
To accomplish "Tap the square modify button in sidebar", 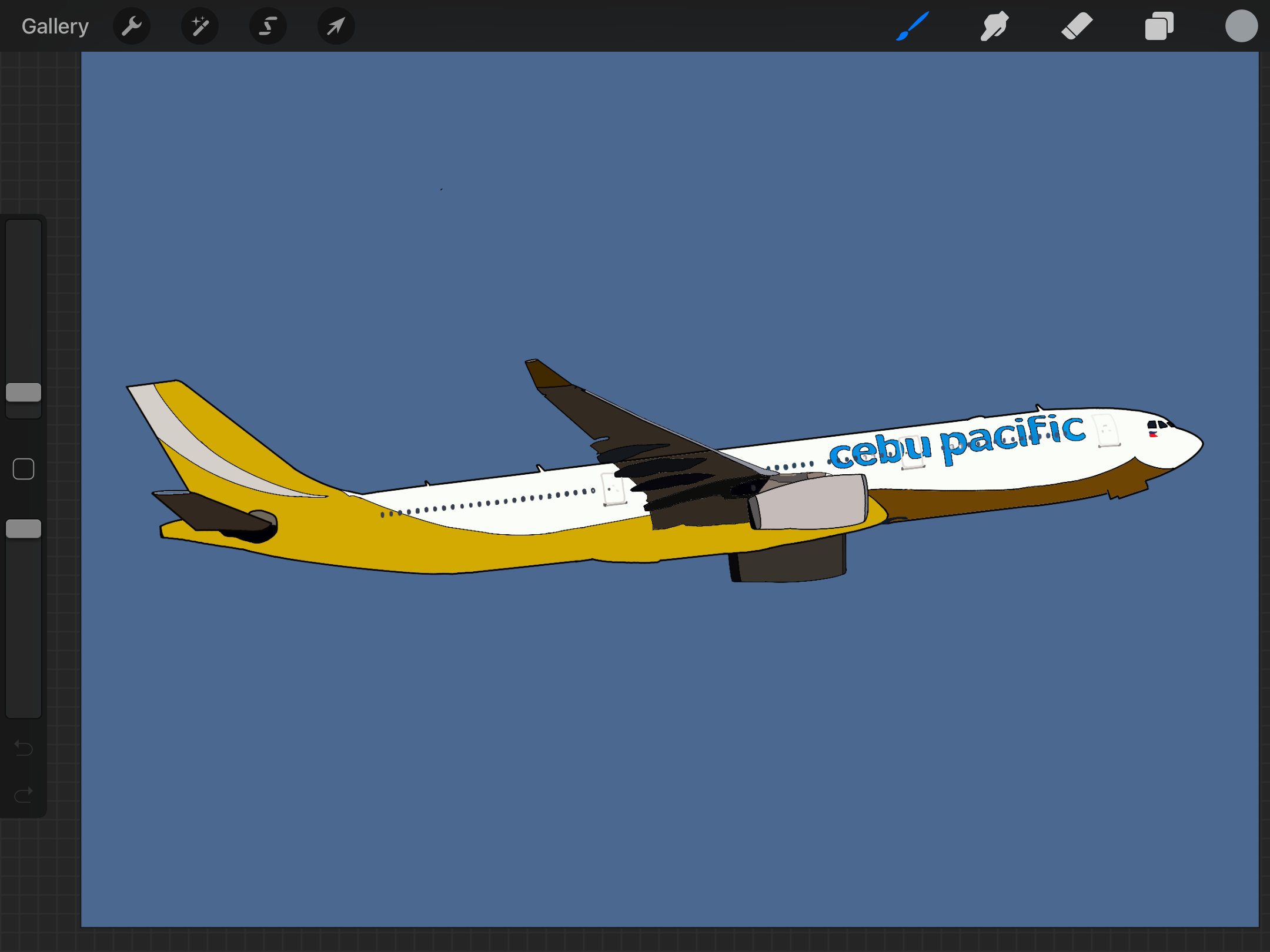I will point(24,469).
